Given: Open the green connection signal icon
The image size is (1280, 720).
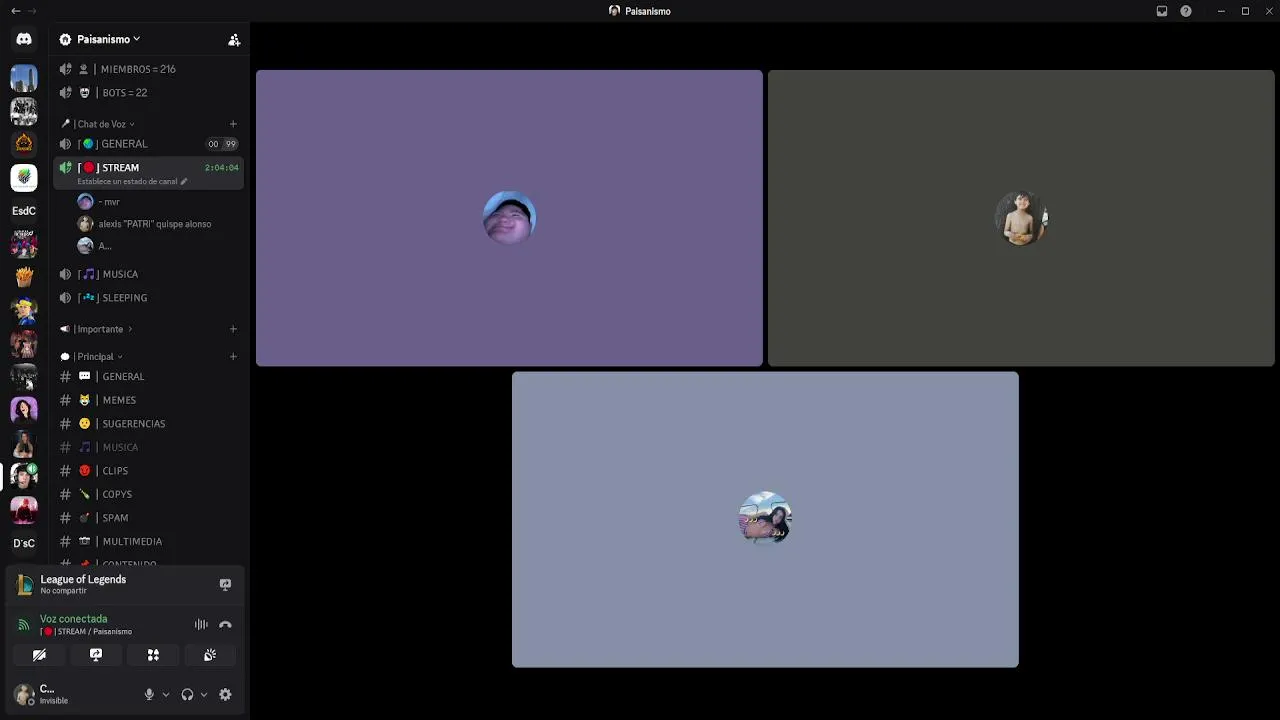Looking at the screenshot, I should point(24,625).
